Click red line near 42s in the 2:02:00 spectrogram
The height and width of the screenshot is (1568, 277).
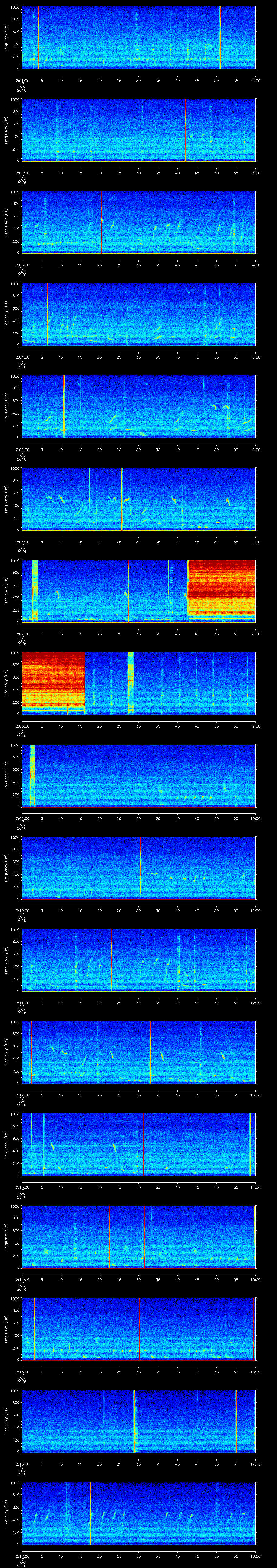click(185, 130)
